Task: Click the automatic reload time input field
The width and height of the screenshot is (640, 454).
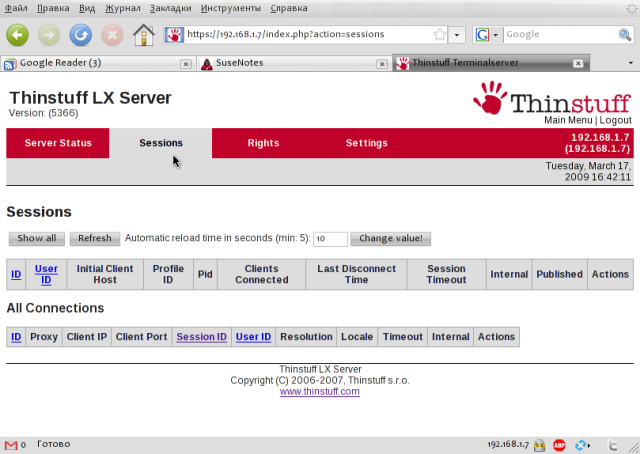Action: [330, 239]
